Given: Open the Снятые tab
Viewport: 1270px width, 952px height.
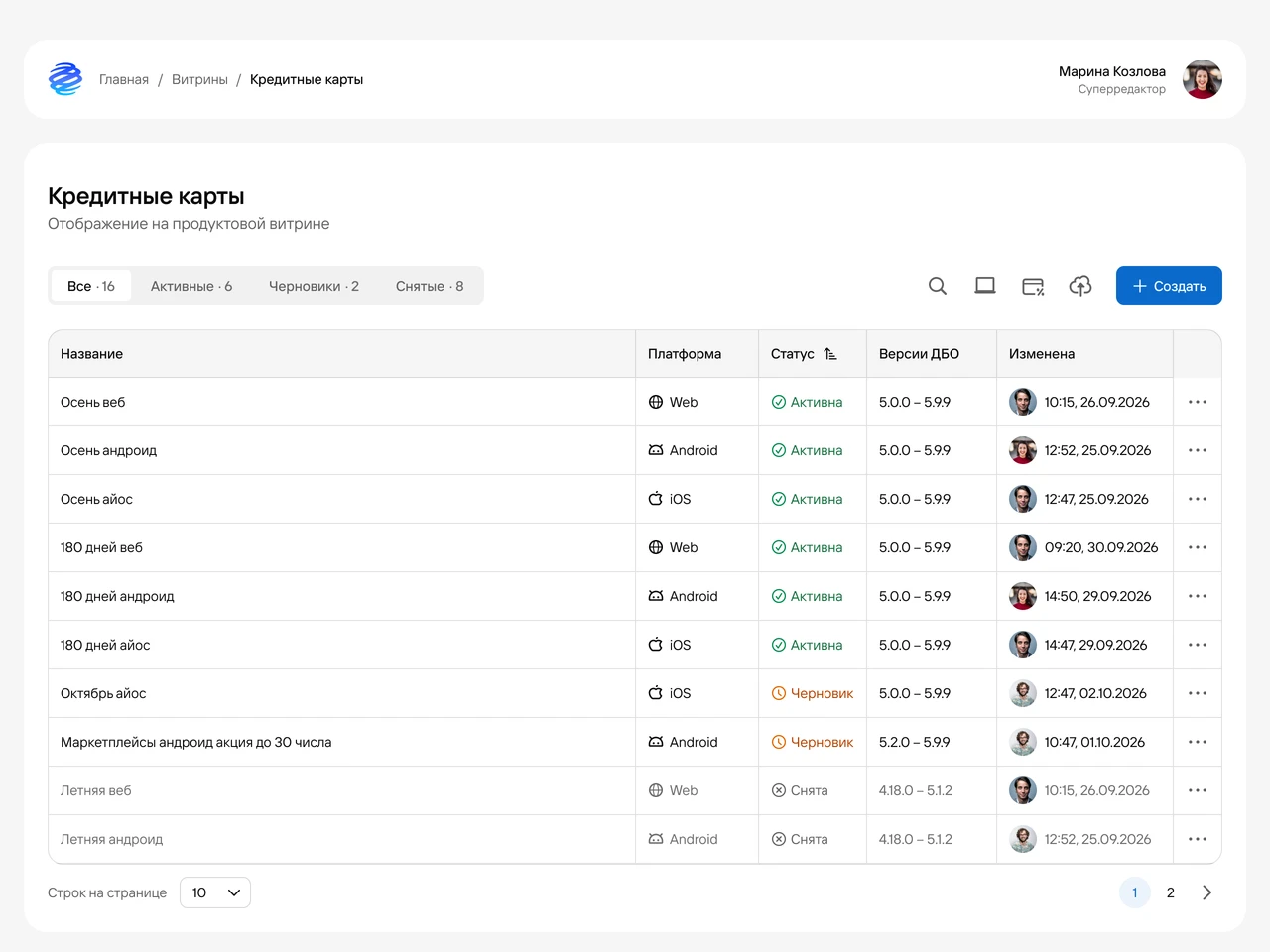Looking at the screenshot, I should click(x=430, y=286).
